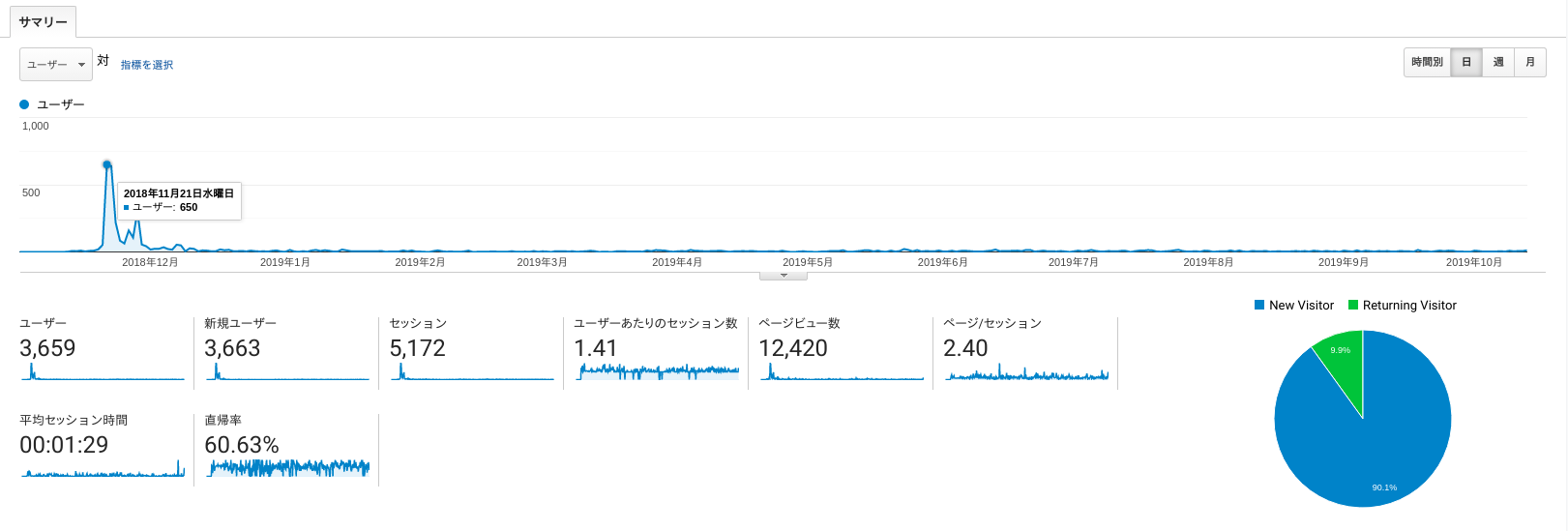Click the 2019年3月 axis label
Image resolution: width=1568 pixels, height=531 pixels.
pos(542,262)
